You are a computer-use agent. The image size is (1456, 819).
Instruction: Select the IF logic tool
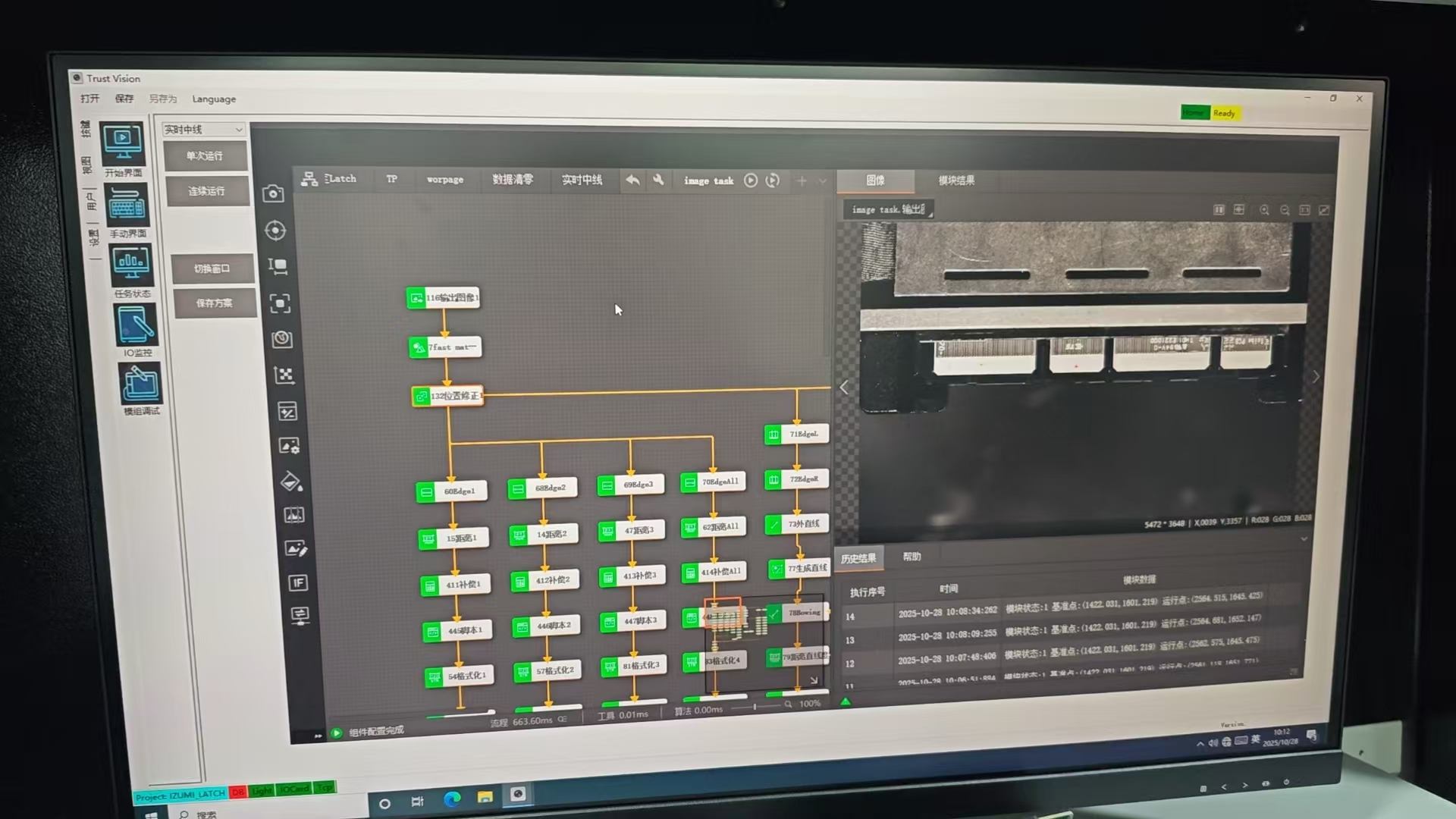(298, 582)
